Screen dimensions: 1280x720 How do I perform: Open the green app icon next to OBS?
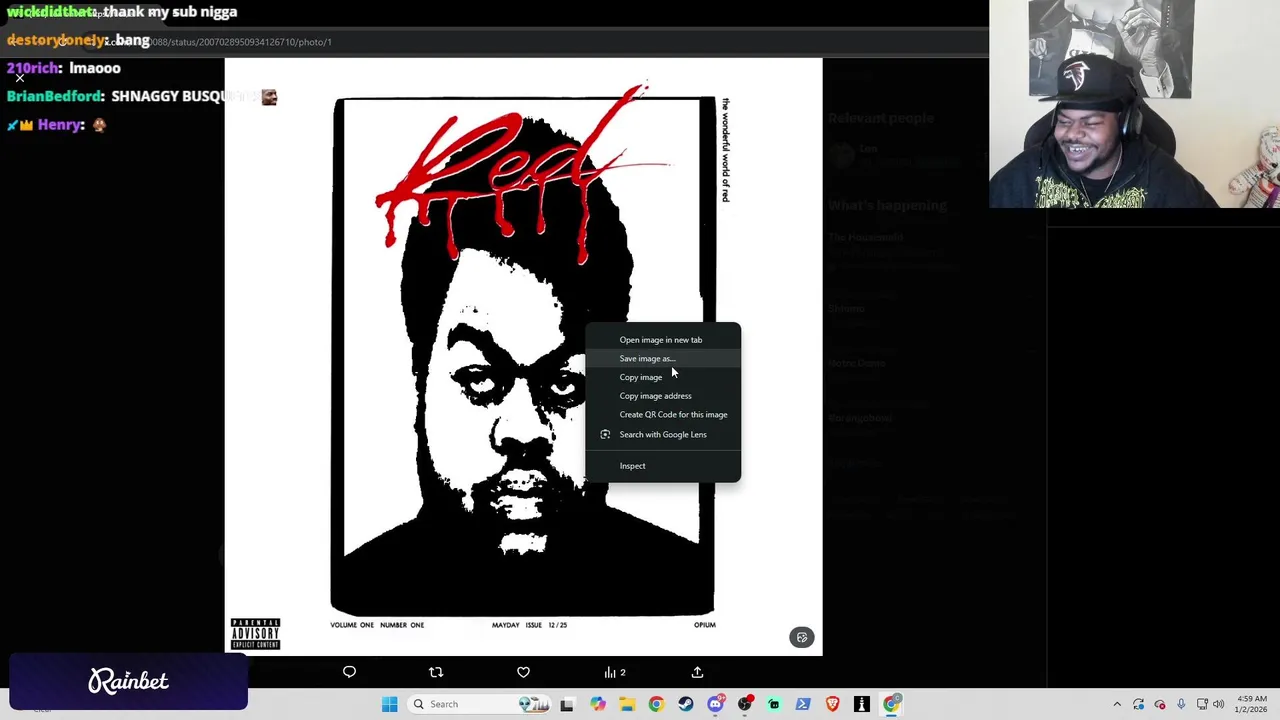[x=774, y=704]
